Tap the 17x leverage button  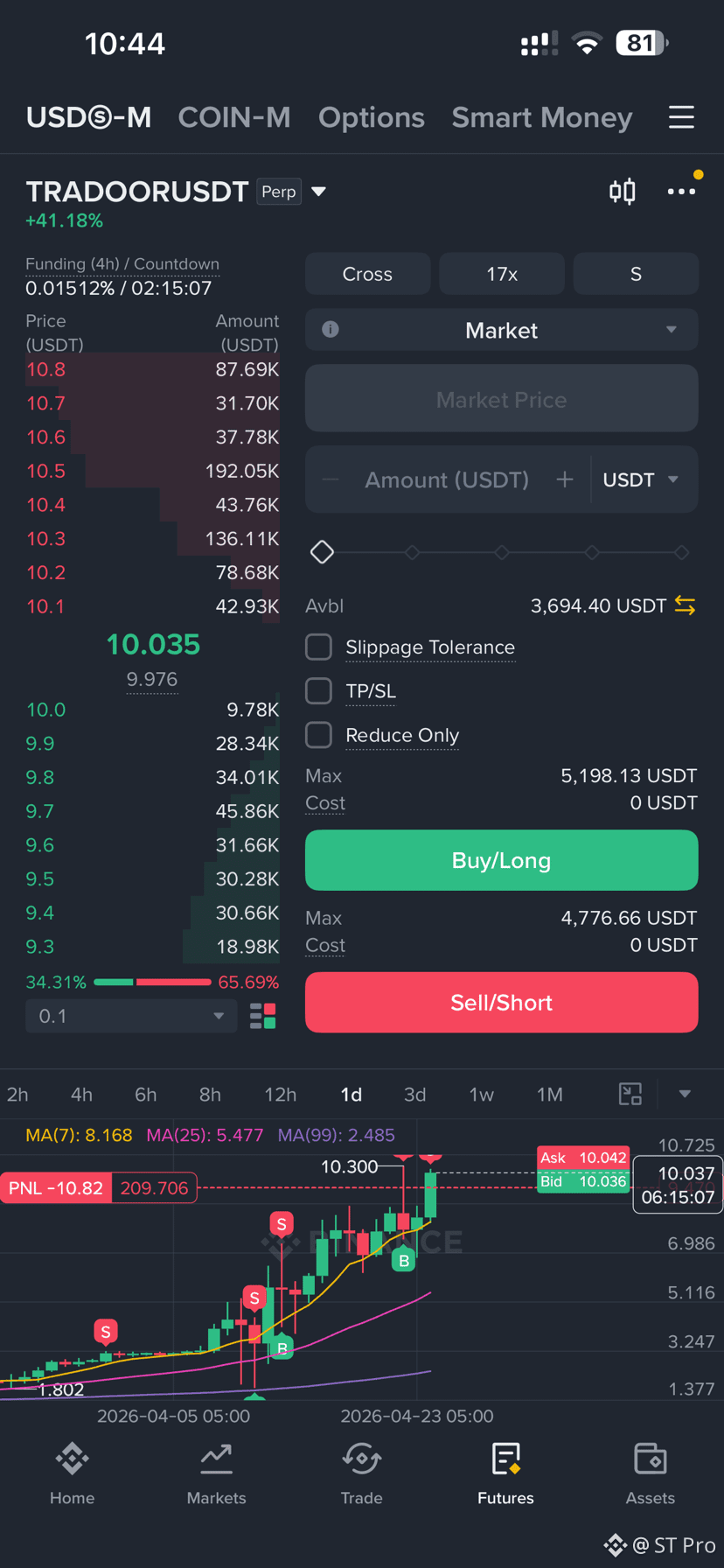[502, 274]
